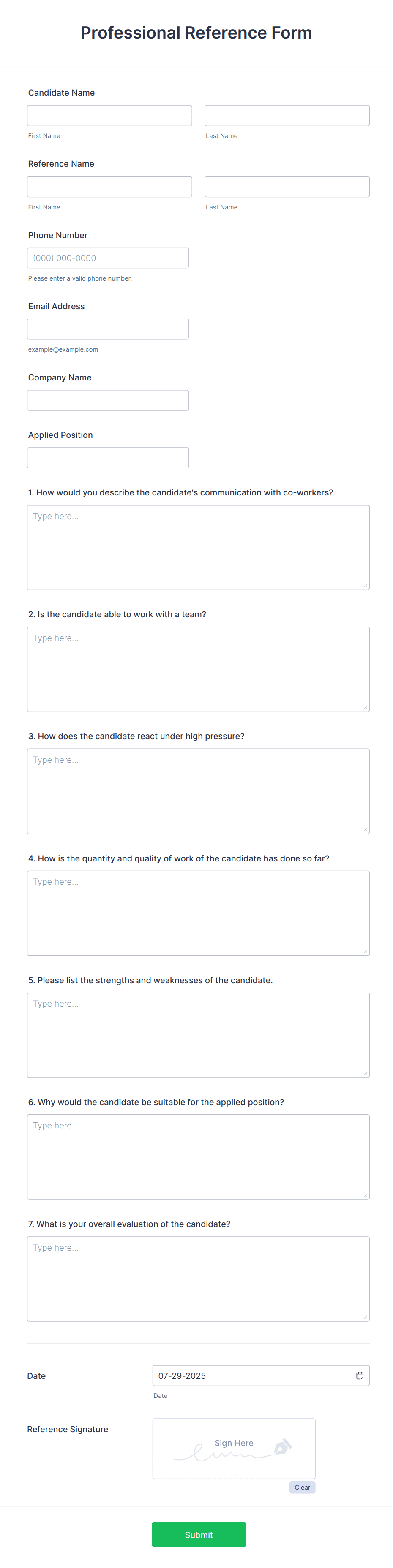Screen dimensions: 393x1568
Task: Click the Candidate First Name field
Action: (x=109, y=115)
